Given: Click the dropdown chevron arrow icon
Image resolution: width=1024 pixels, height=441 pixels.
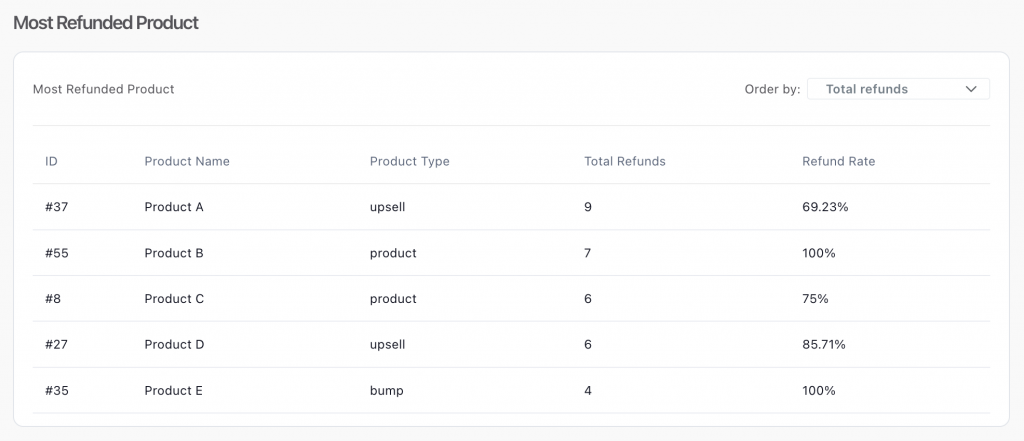Looking at the screenshot, I should pos(970,89).
